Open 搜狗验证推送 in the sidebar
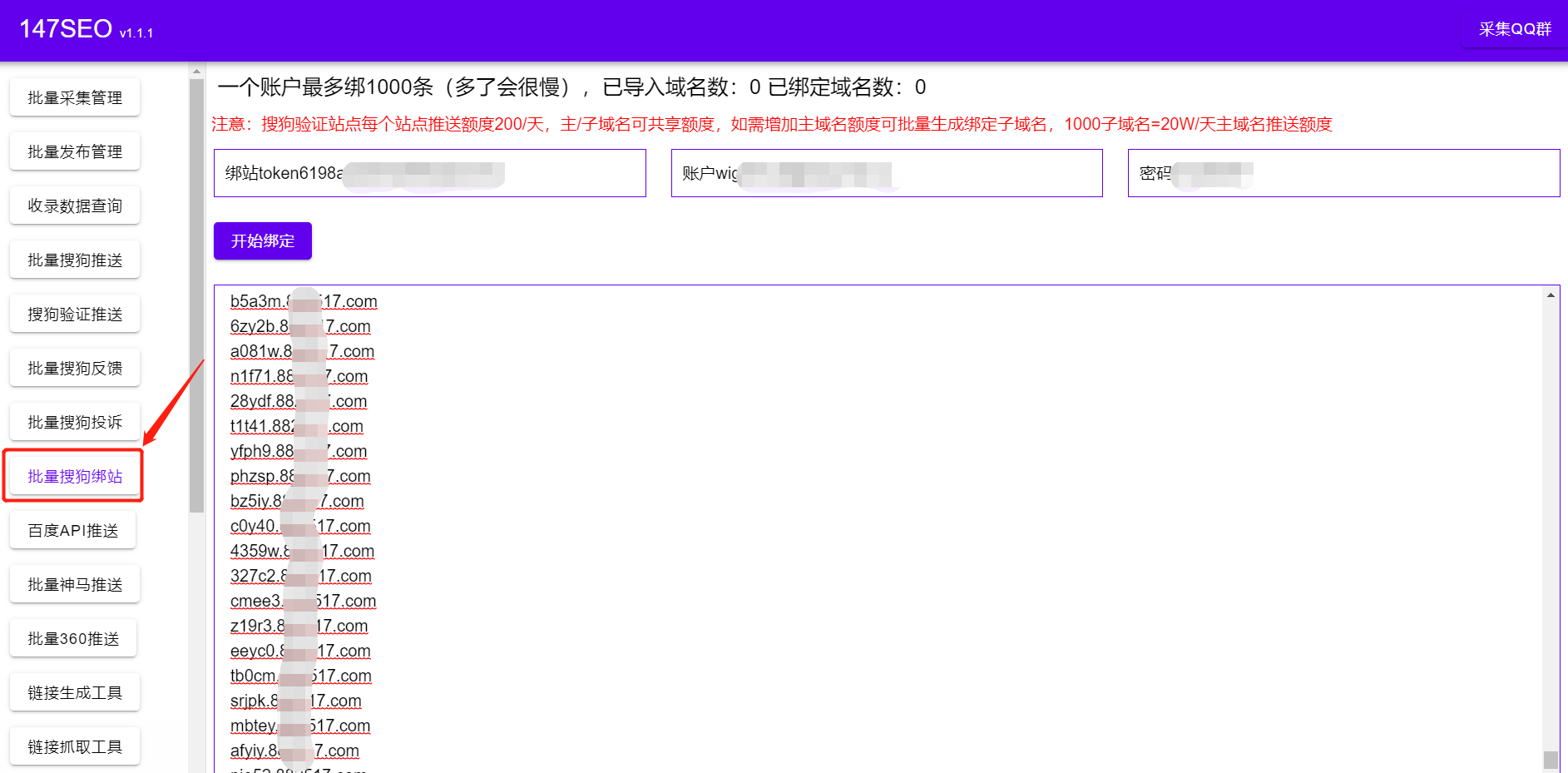The height and width of the screenshot is (773, 1568). click(x=75, y=314)
